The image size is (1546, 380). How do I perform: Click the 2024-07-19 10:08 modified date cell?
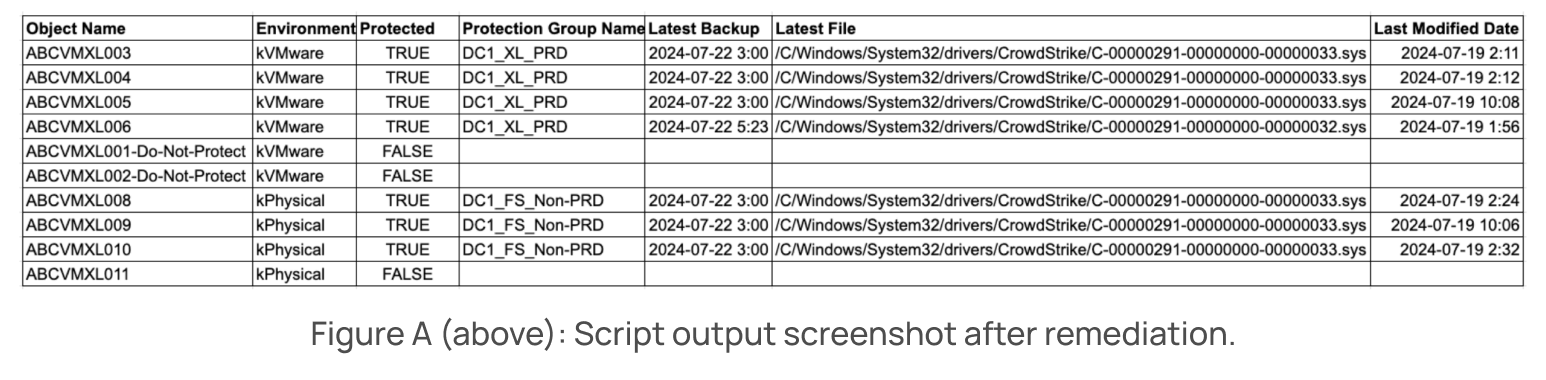pos(1446,102)
